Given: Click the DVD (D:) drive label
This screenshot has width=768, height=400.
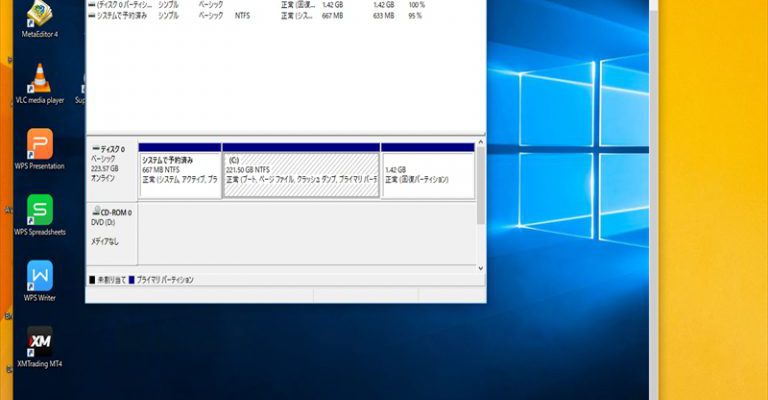Looking at the screenshot, I should pos(103,222).
